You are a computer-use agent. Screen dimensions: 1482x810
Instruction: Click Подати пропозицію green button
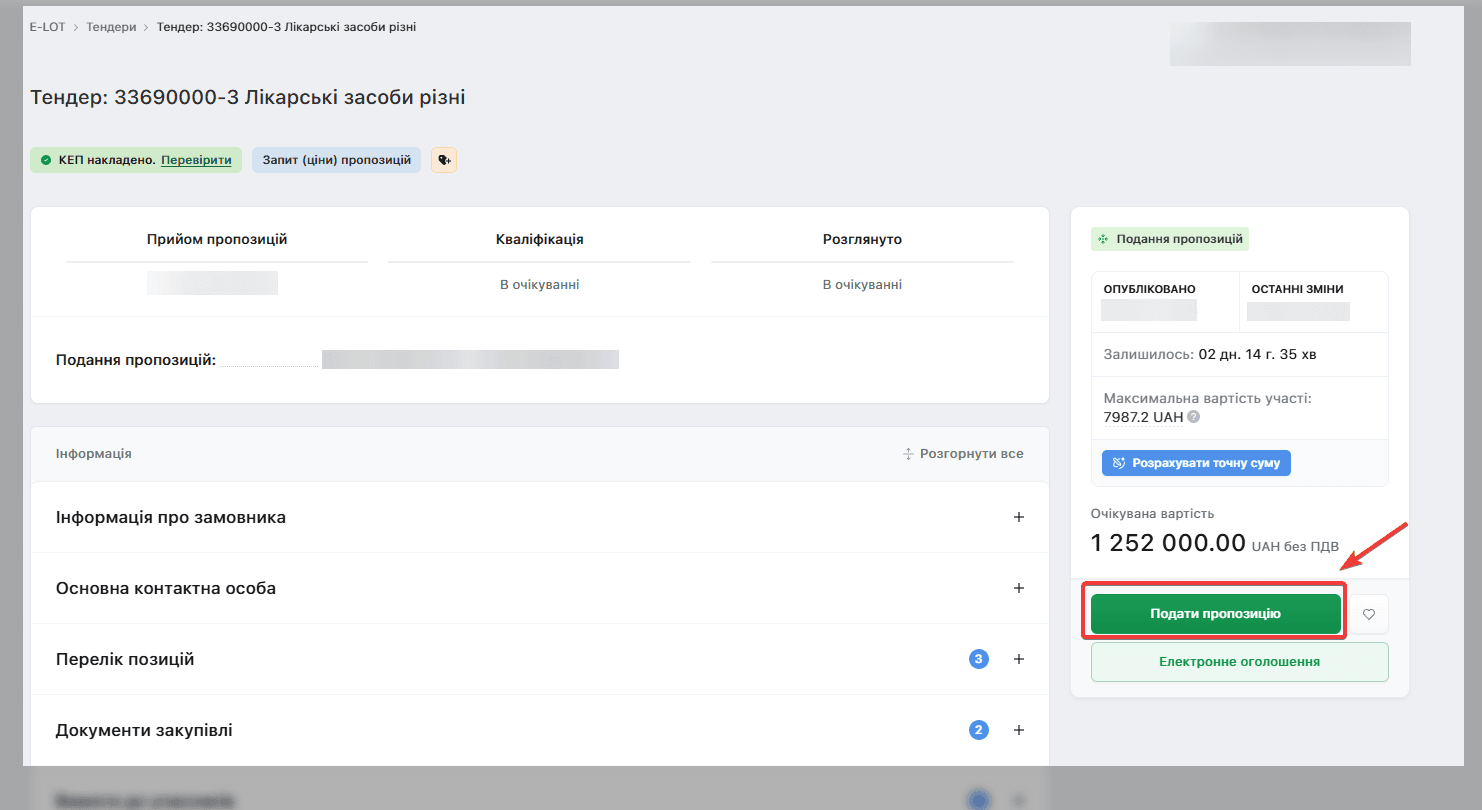coord(1215,613)
